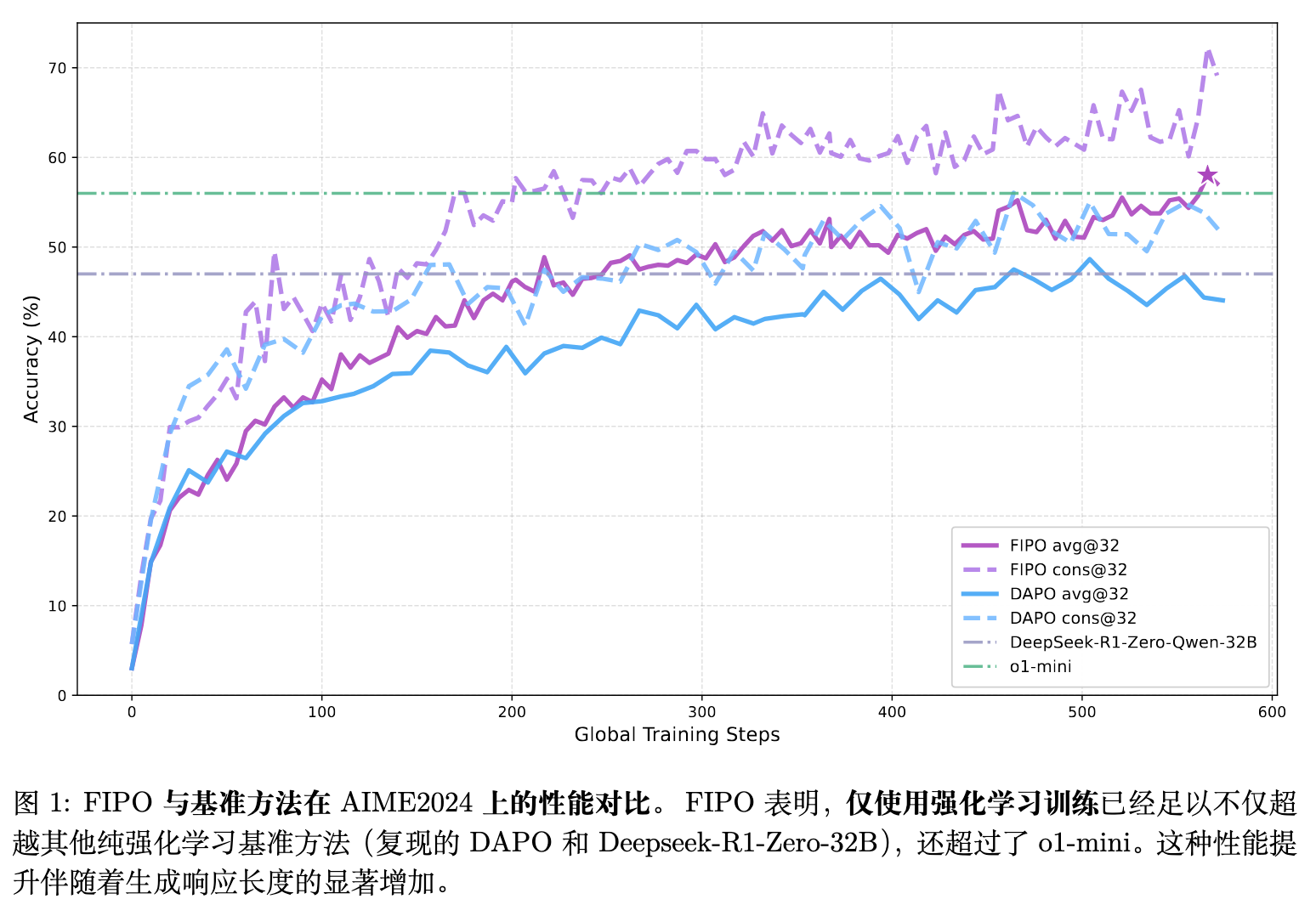Image resolution: width=1316 pixels, height=916 pixels.
Task: Click the DeepSeek-R1-Zero-Qwen-32B legend label
Action: point(1132,642)
